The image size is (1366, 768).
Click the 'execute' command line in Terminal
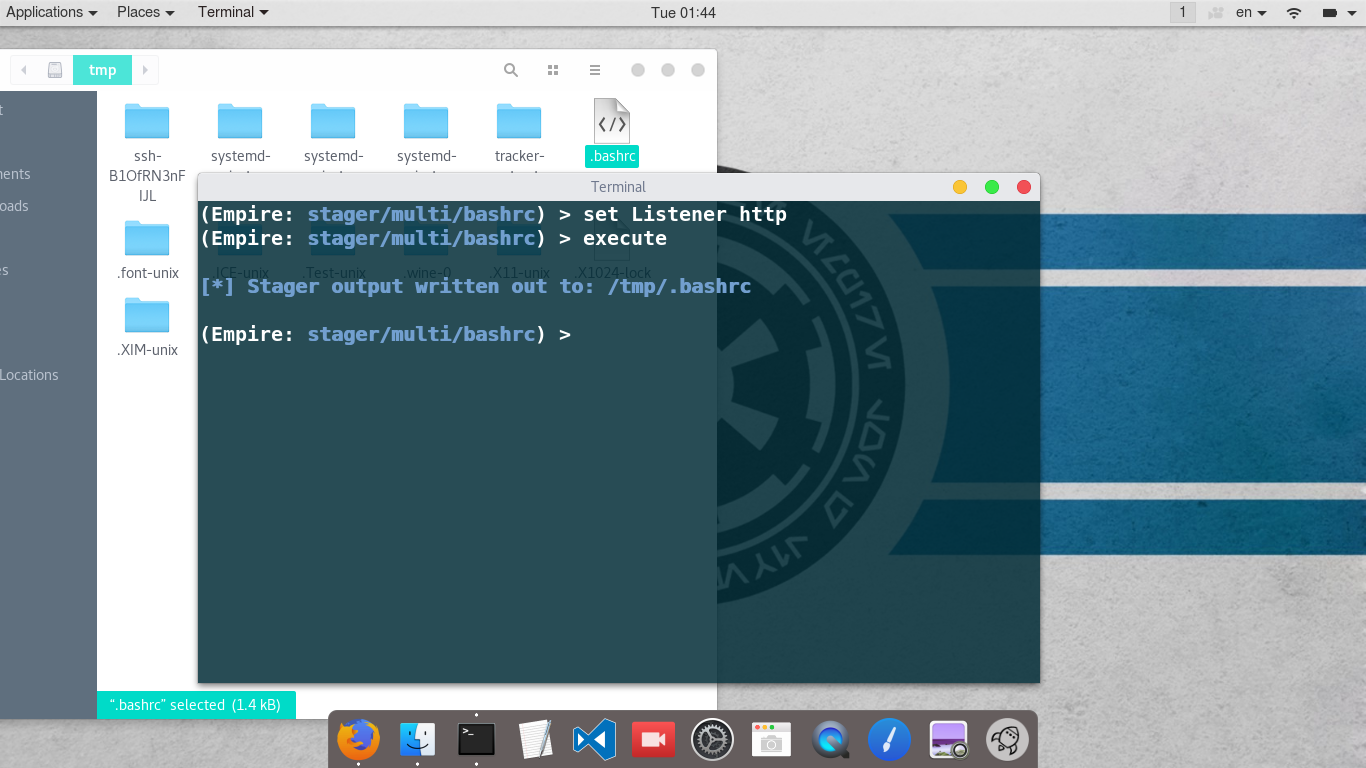click(434, 238)
